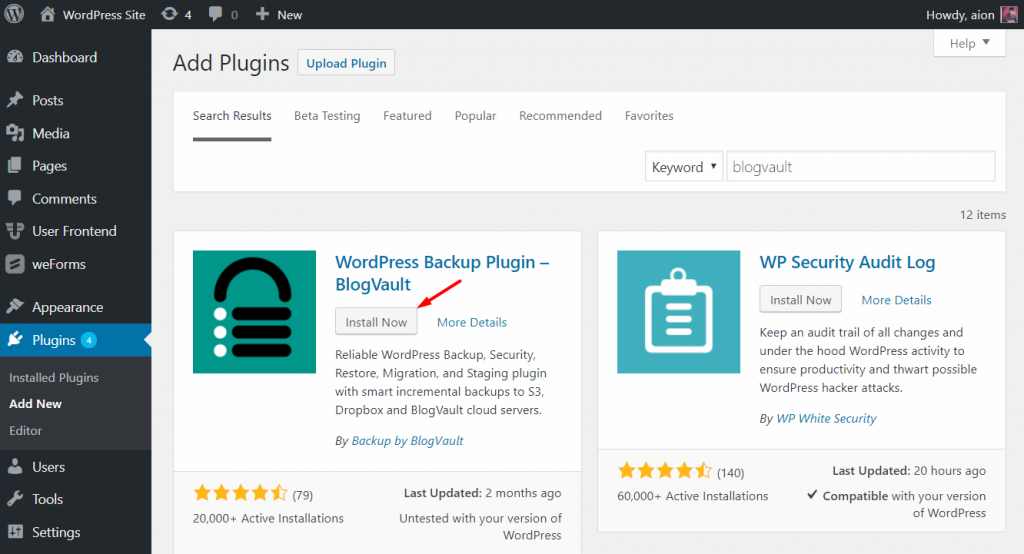Open the user avatar next to Howdy, aion
This screenshot has height=554, width=1024.
tap(1009, 14)
